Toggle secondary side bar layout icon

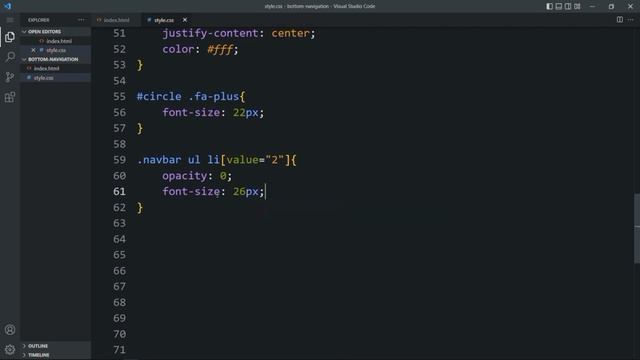coord(568,6)
